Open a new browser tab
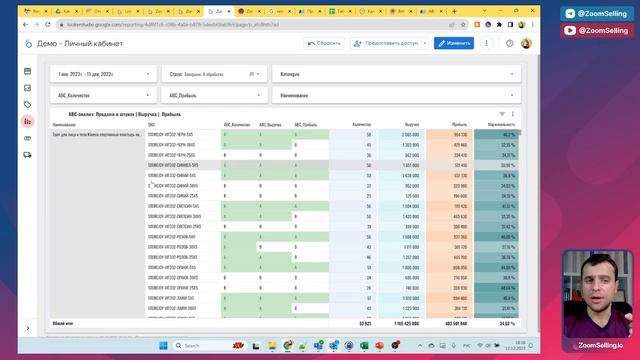The height and width of the screenshot is (360, 640). coord(454,11)
